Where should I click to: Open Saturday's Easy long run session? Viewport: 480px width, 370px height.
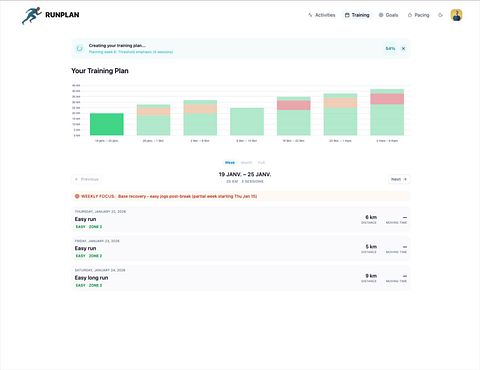coord(241,278)
